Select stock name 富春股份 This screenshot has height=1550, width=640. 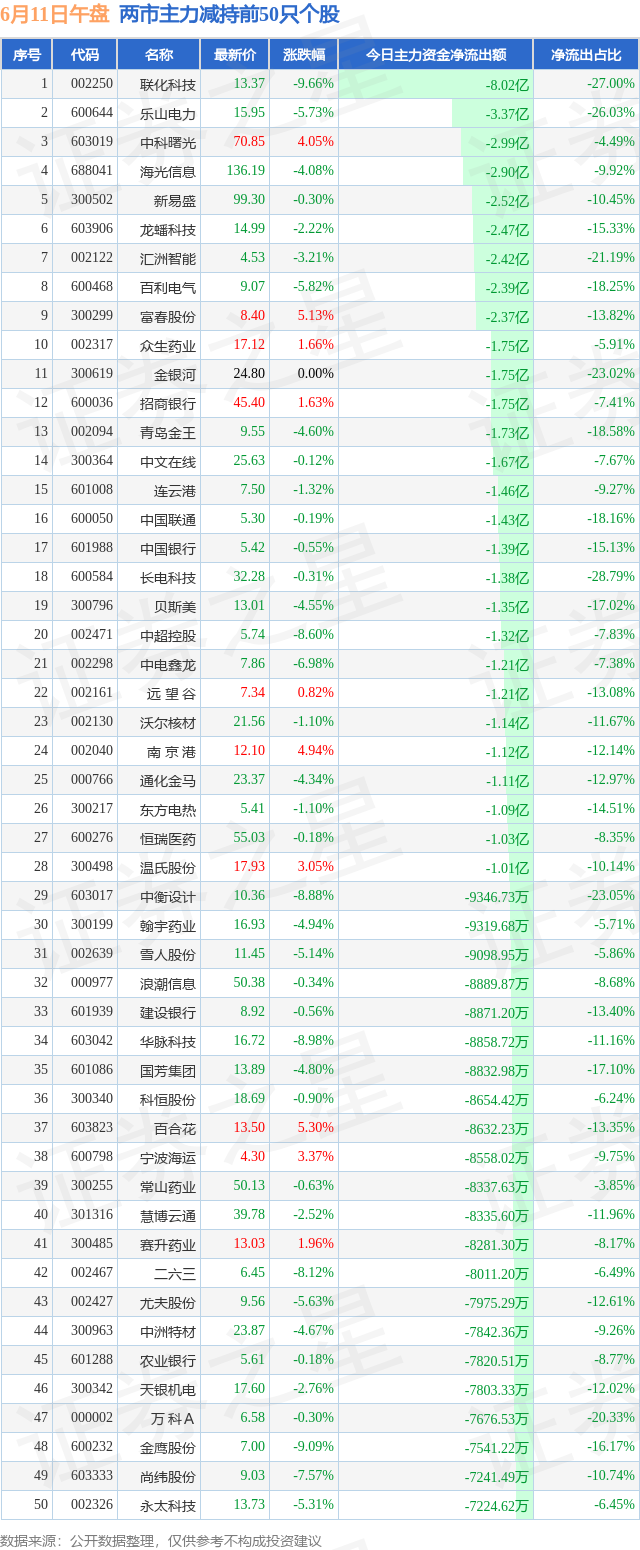click(168, 316)
